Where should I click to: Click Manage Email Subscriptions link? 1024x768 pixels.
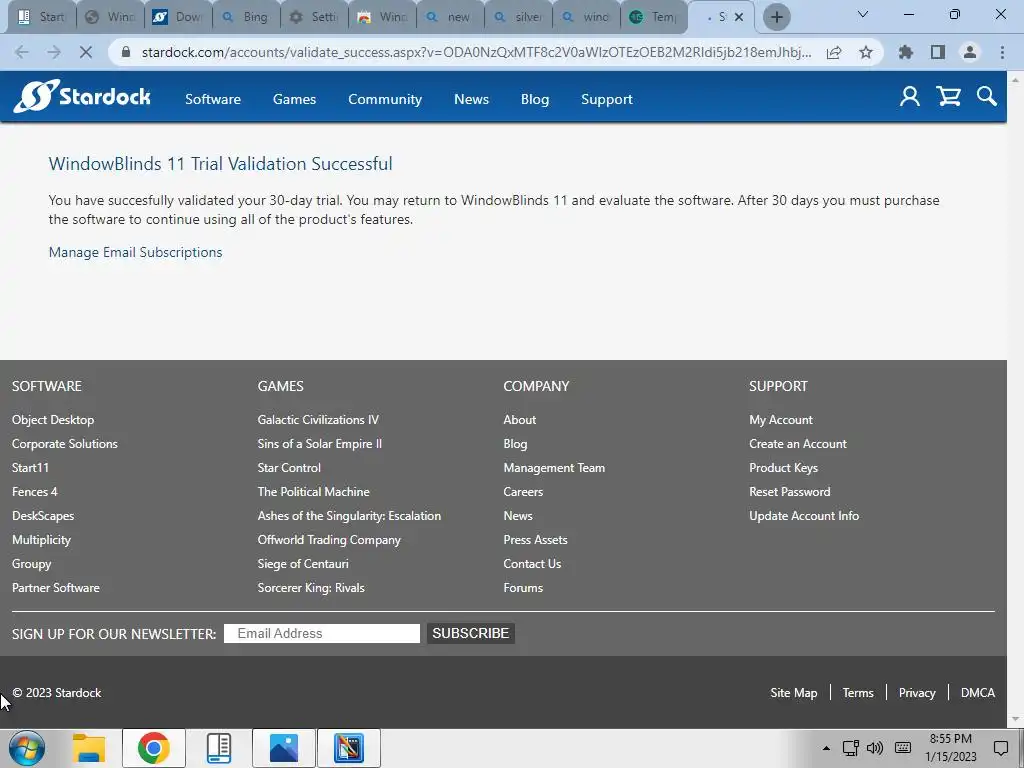[x=135, y=252]
